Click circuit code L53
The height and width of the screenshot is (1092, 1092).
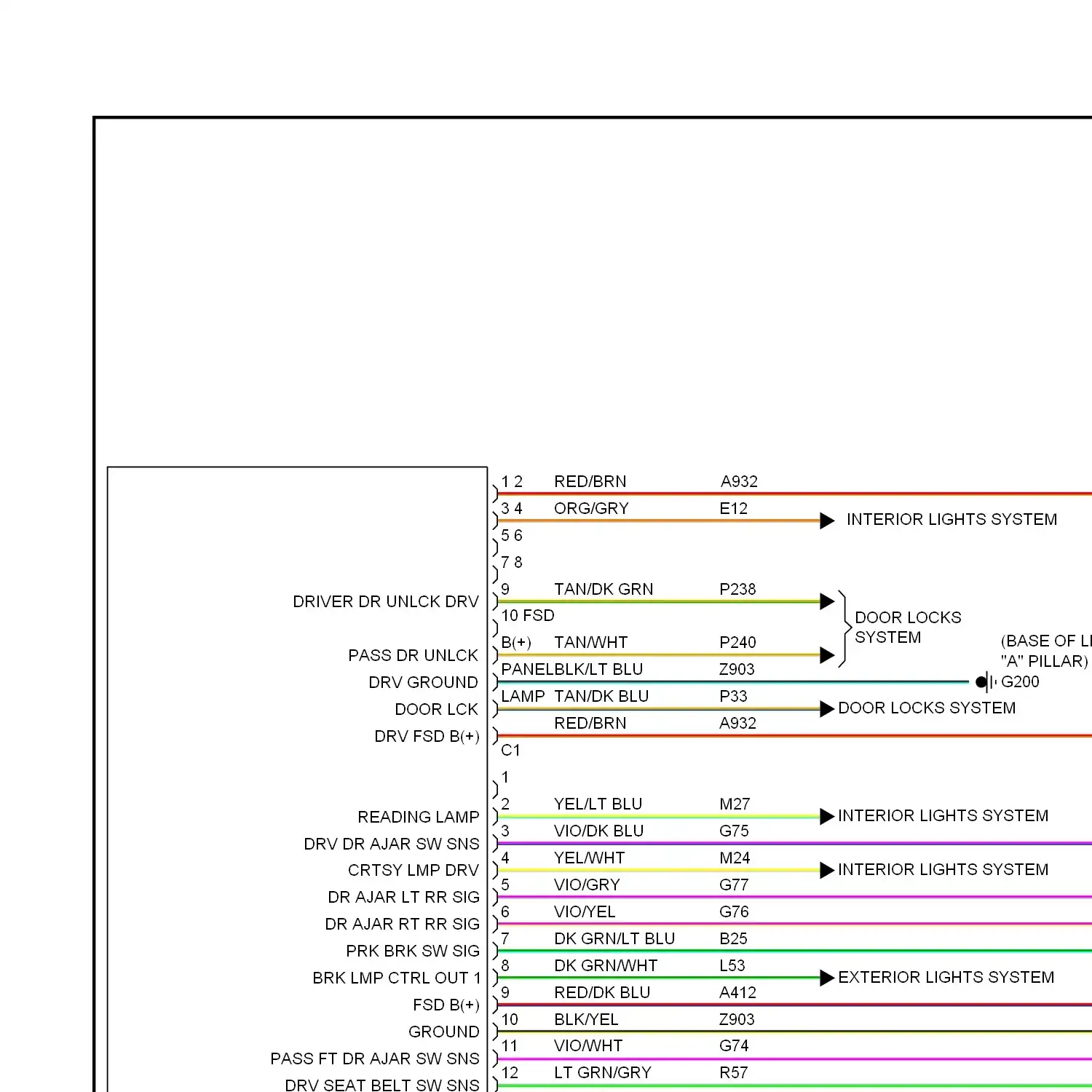[x=732, y=965]
